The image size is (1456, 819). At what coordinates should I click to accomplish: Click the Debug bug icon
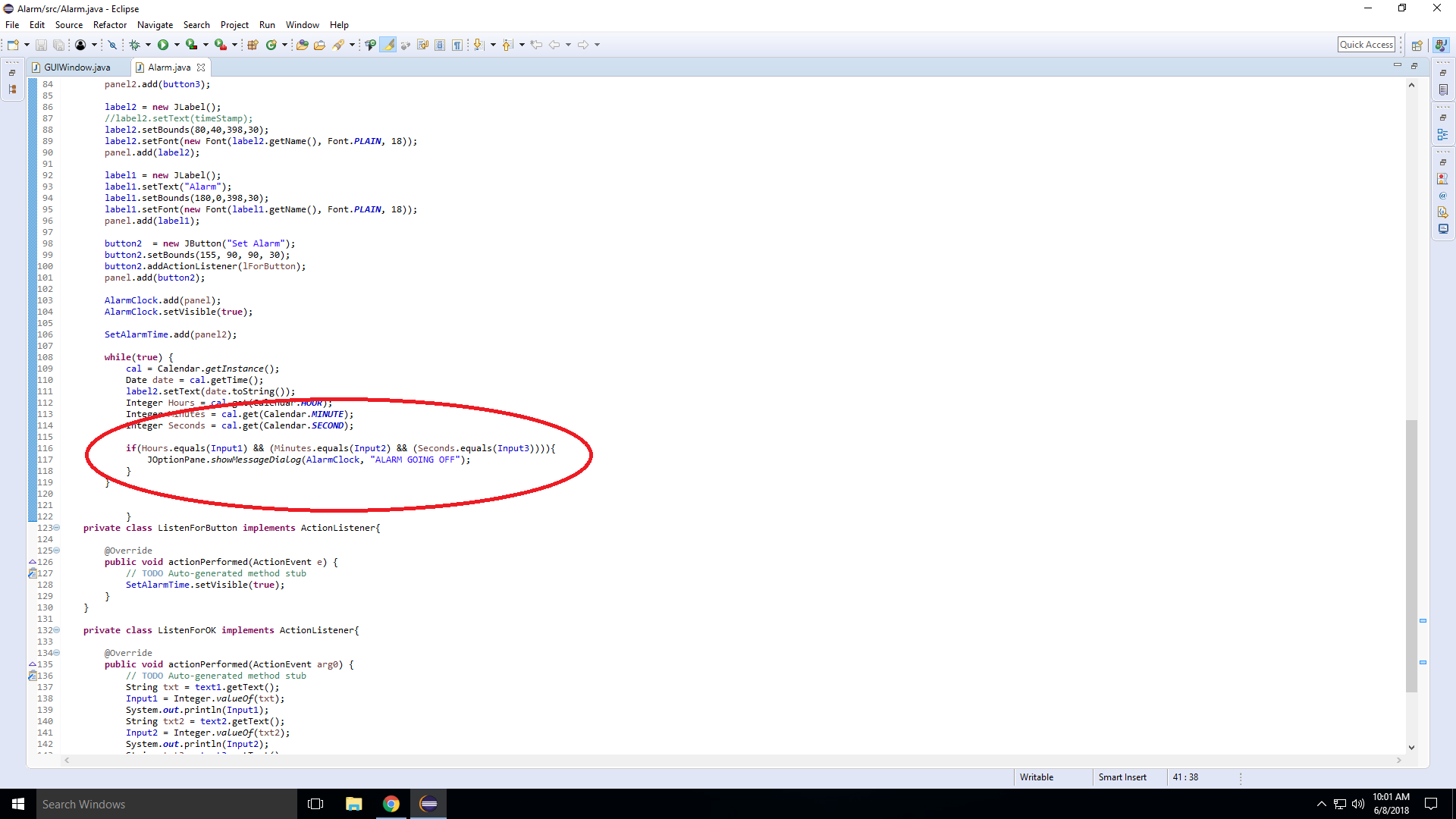pos(134,45)
